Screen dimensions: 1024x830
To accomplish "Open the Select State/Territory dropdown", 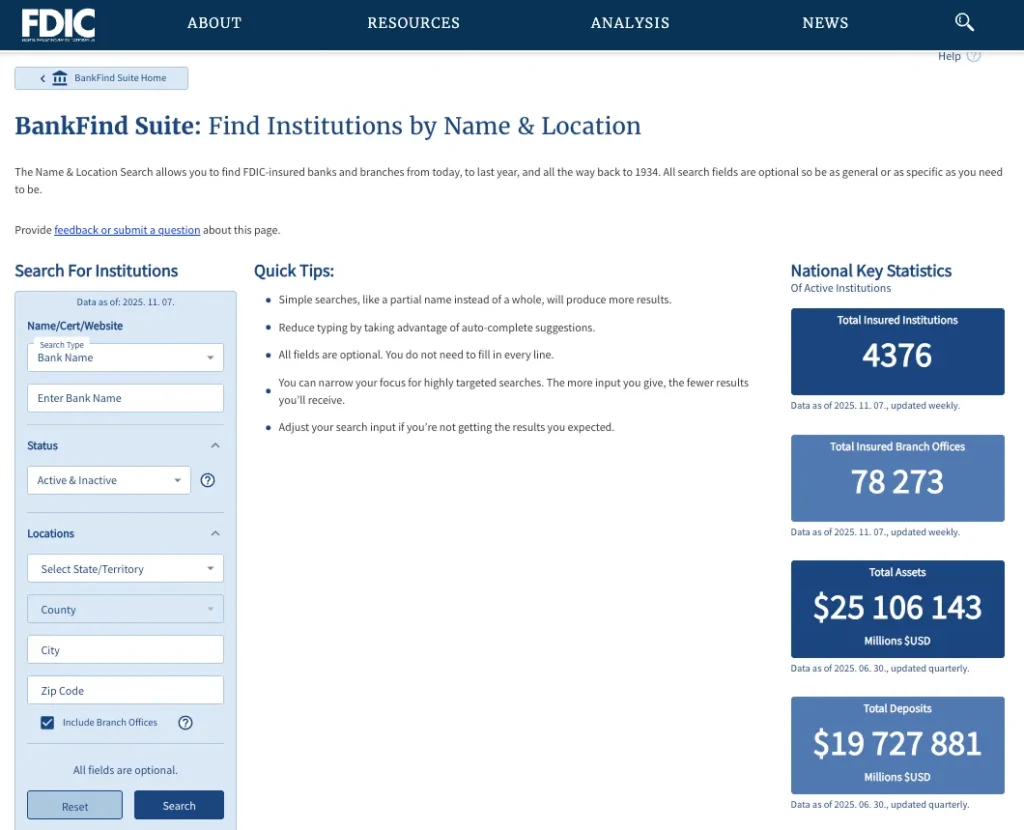I will [125, 569].
